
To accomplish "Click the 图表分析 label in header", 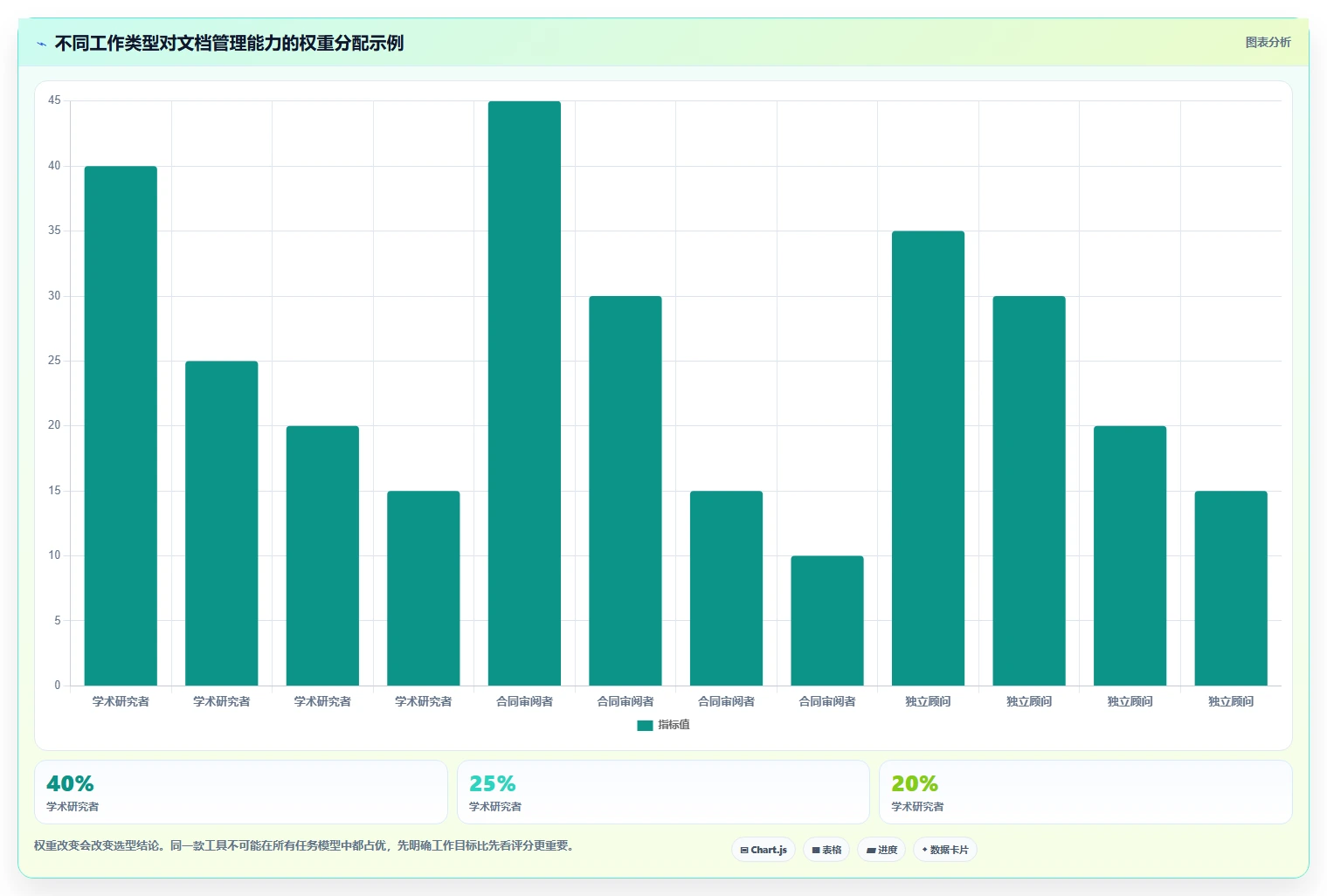I will coord(1268,42).
